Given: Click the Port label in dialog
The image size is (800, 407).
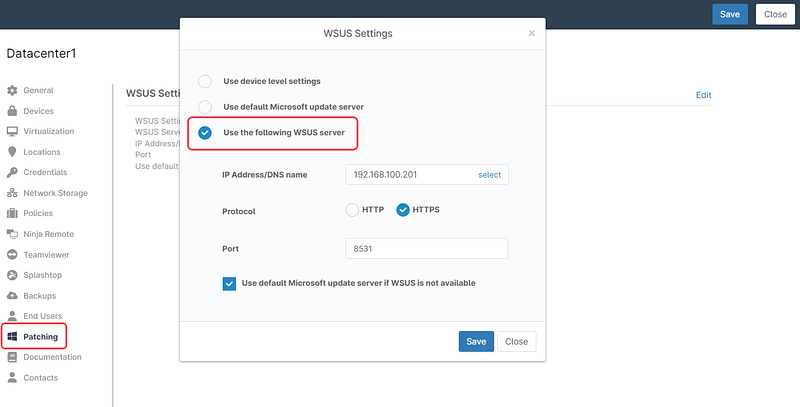Looking at the screenshot, I should (x=231, y=249).
